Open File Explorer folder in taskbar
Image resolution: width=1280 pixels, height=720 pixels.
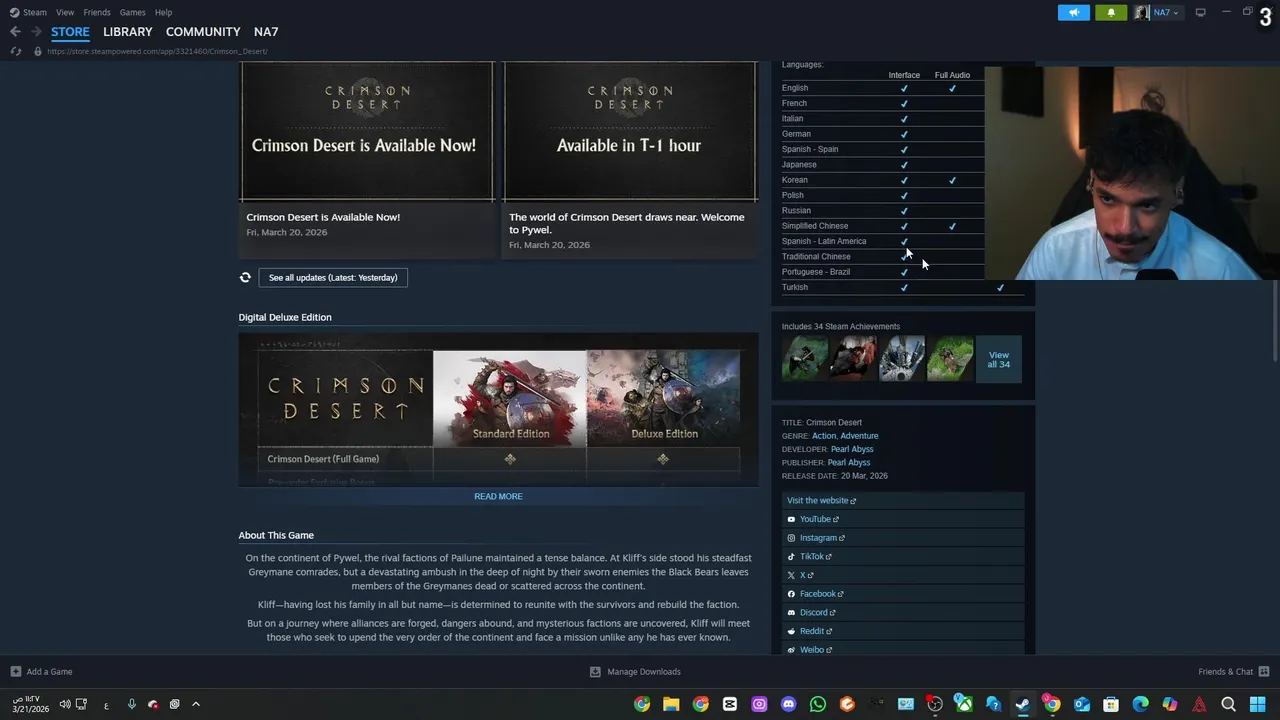(x=671, y=704)
